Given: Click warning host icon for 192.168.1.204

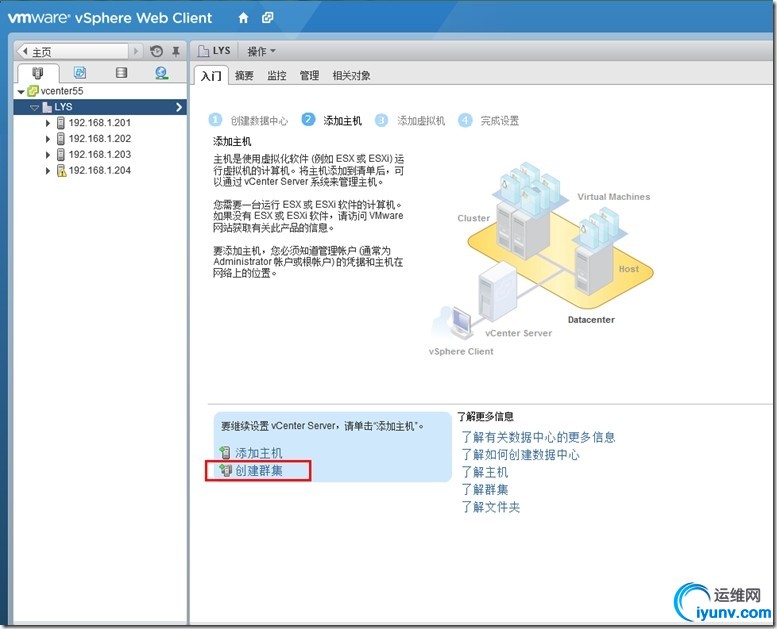Looking at the screenshot, I should pos(61,171).
